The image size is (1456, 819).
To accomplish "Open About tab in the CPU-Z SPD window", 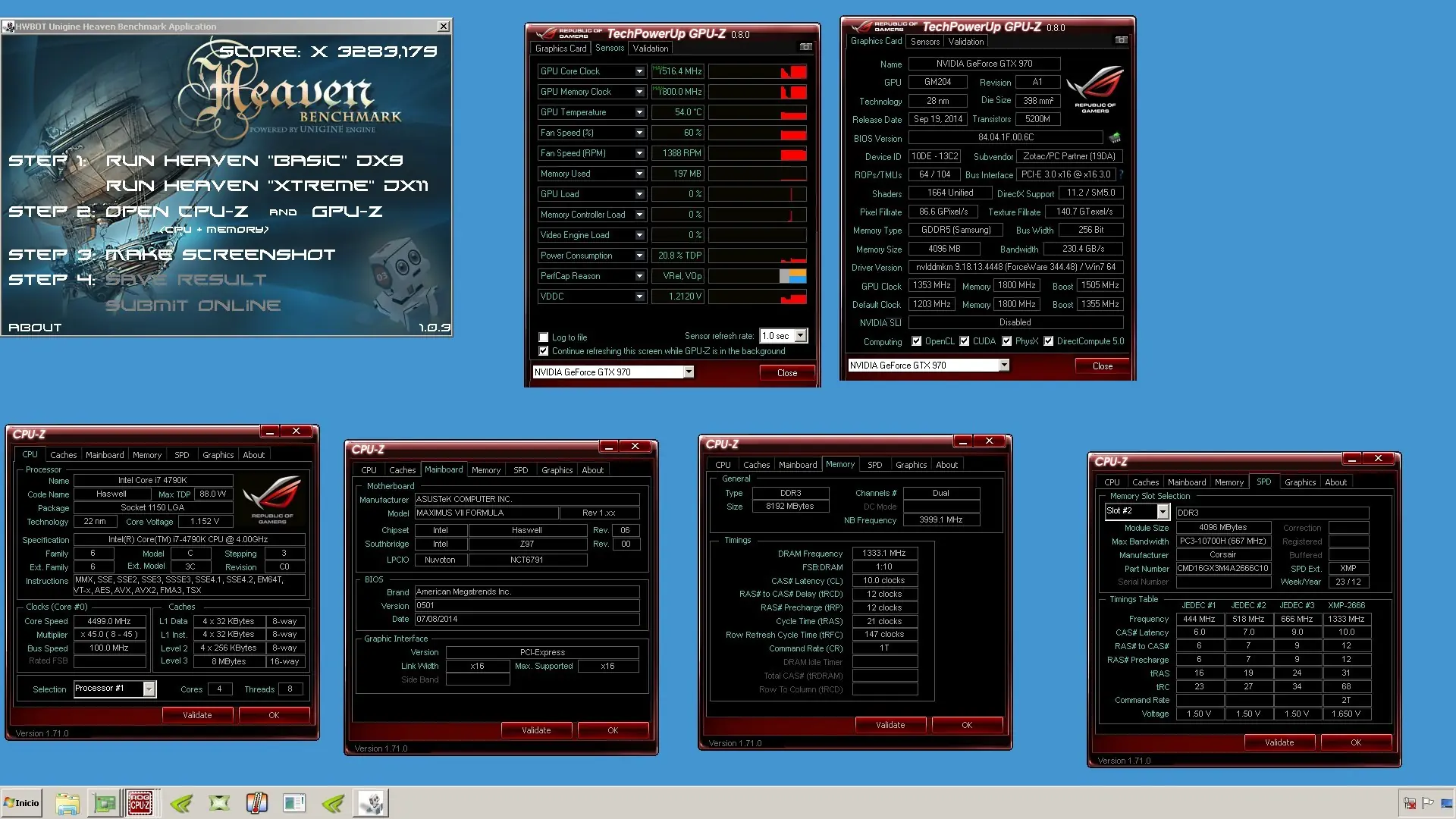I will click(x=1335, y=482).
